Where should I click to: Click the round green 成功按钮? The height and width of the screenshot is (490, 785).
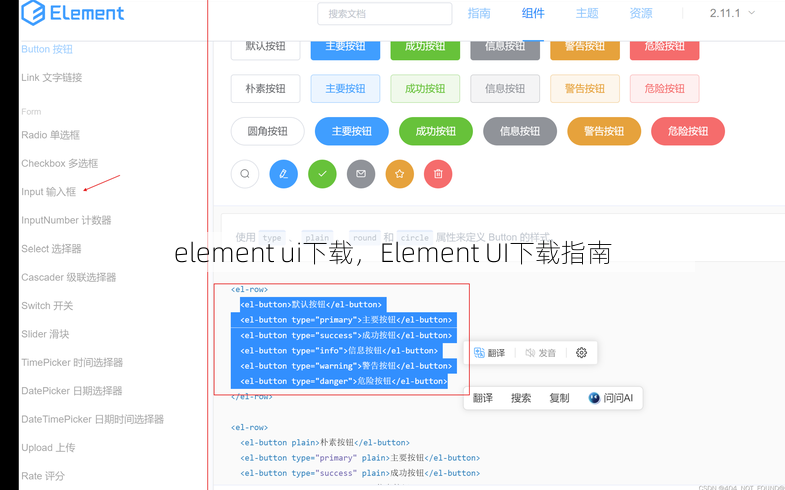click(x=436, y=131)
